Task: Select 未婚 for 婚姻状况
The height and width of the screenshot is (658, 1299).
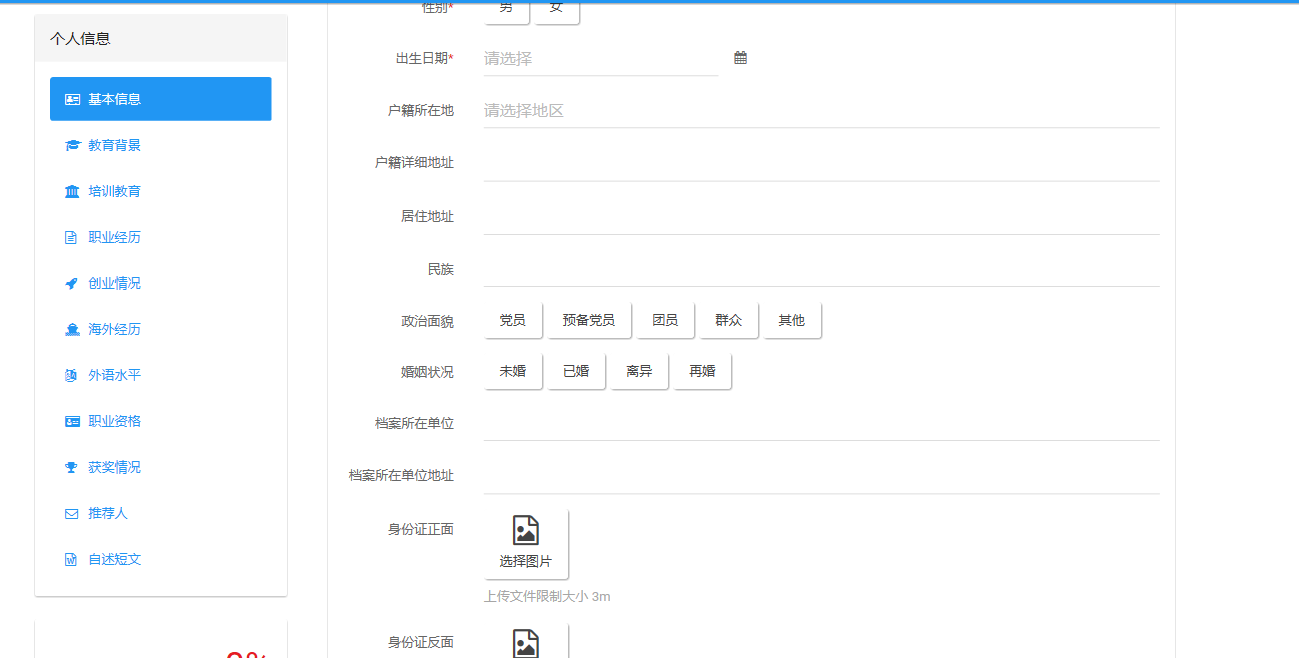Action: (x=513, y=371)
